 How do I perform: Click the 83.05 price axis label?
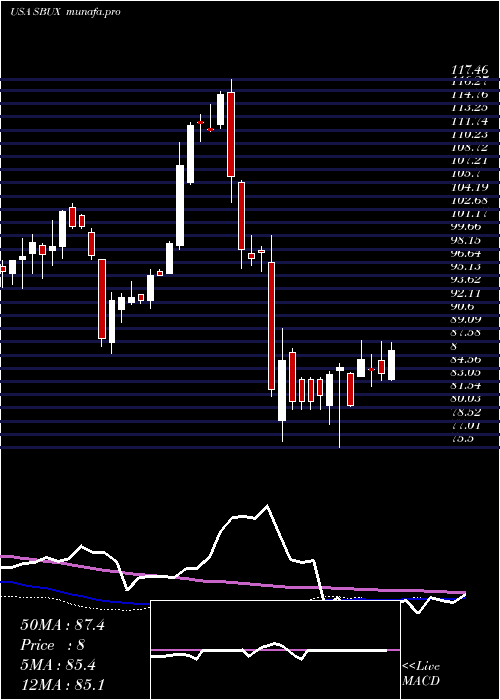468,372
